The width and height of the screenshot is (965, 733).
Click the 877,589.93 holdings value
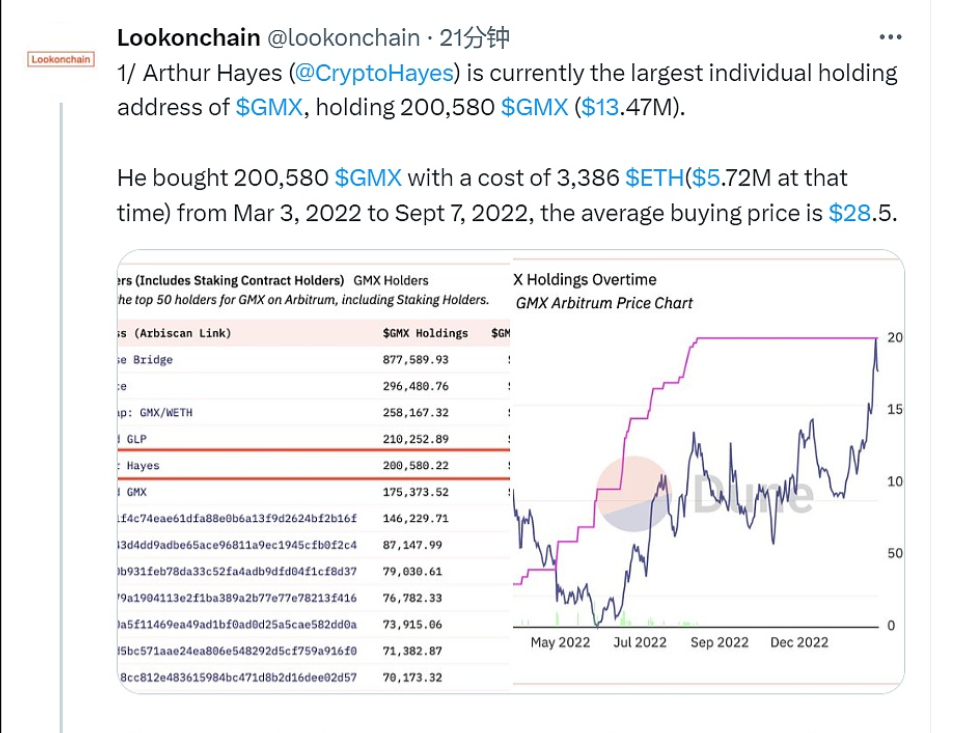pos(415,359)
